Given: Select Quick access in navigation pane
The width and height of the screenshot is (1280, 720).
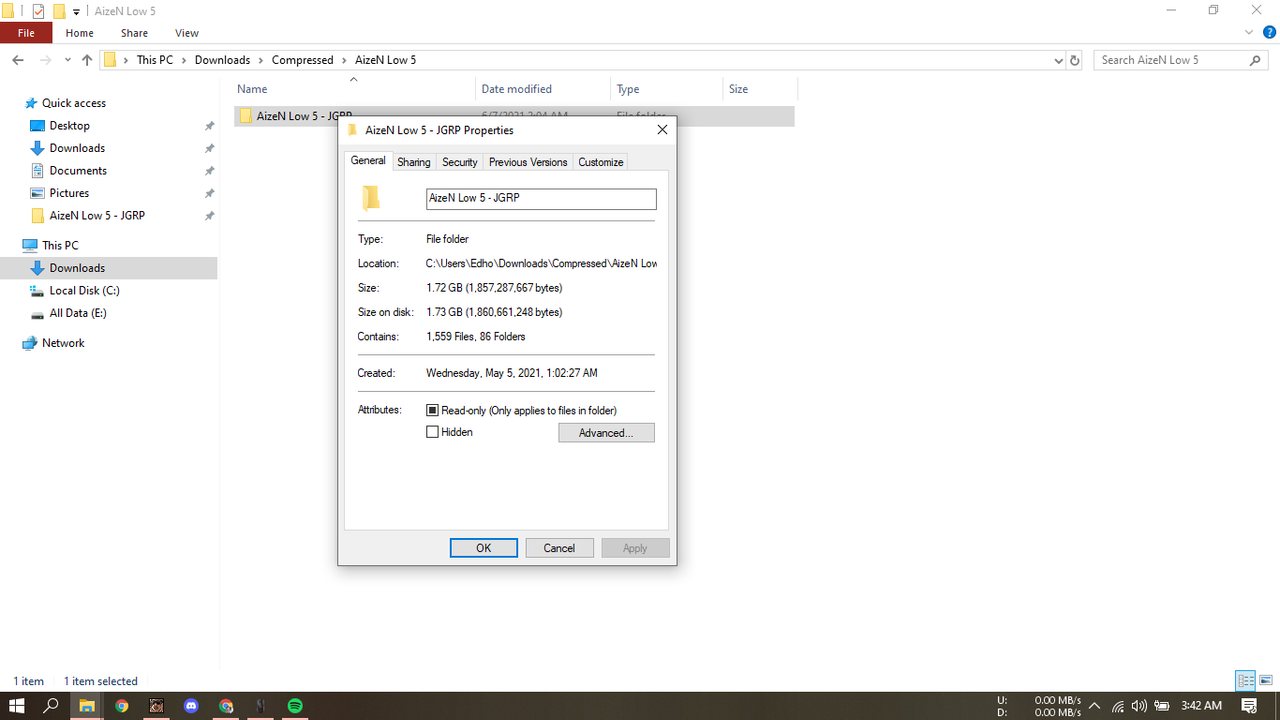Looking at the screenshot, I should click(x=73, y=103).
